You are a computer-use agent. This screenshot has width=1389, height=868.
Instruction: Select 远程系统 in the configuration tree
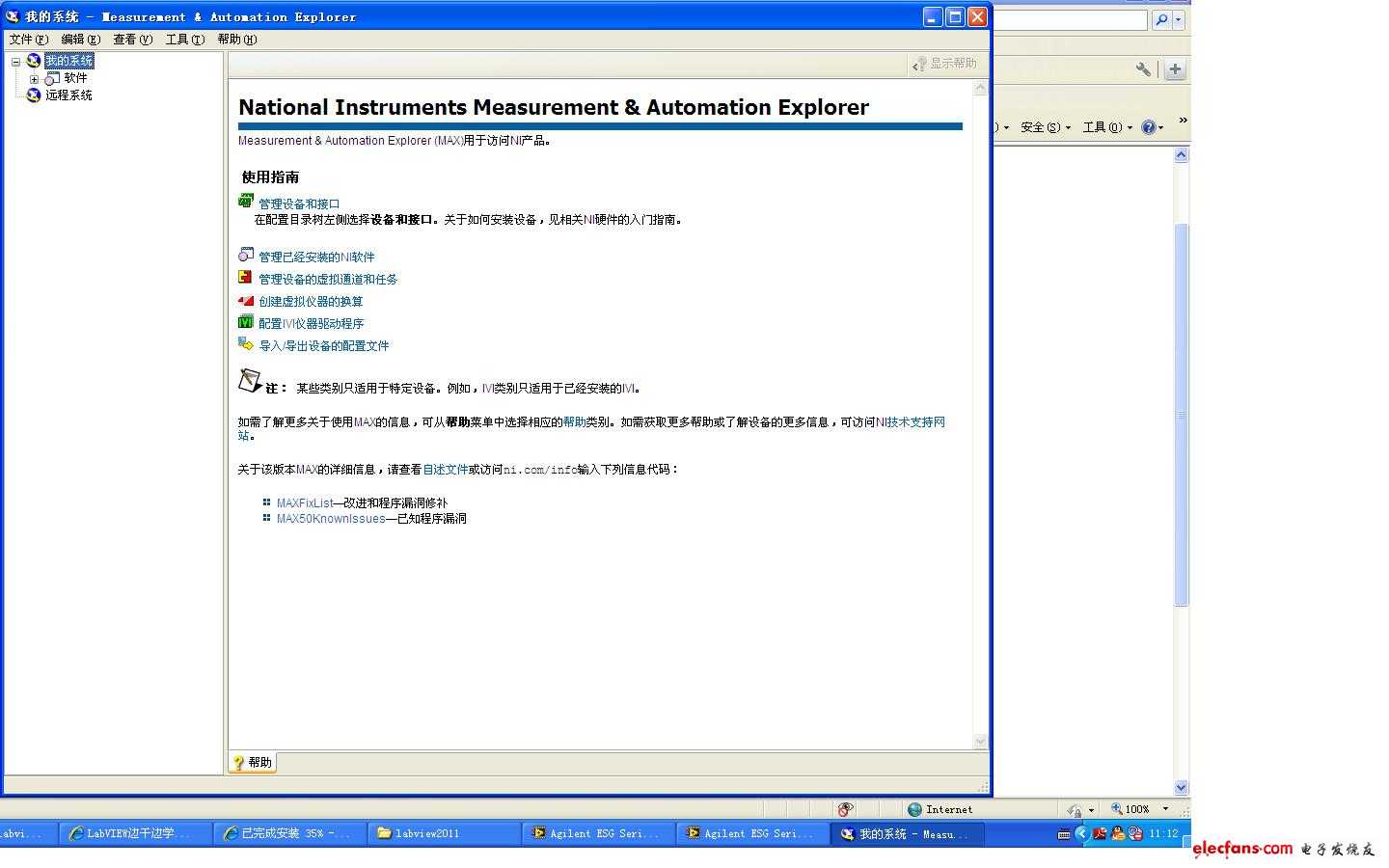click(68, 95)
